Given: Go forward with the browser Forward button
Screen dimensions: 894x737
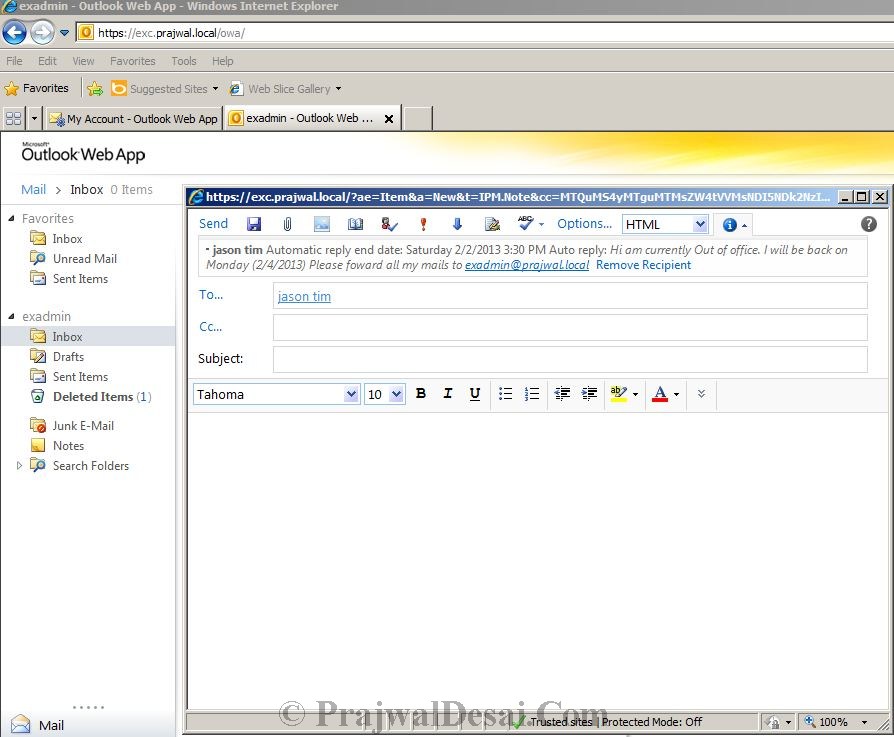Looking at the screenshot, I should point(42,32).
